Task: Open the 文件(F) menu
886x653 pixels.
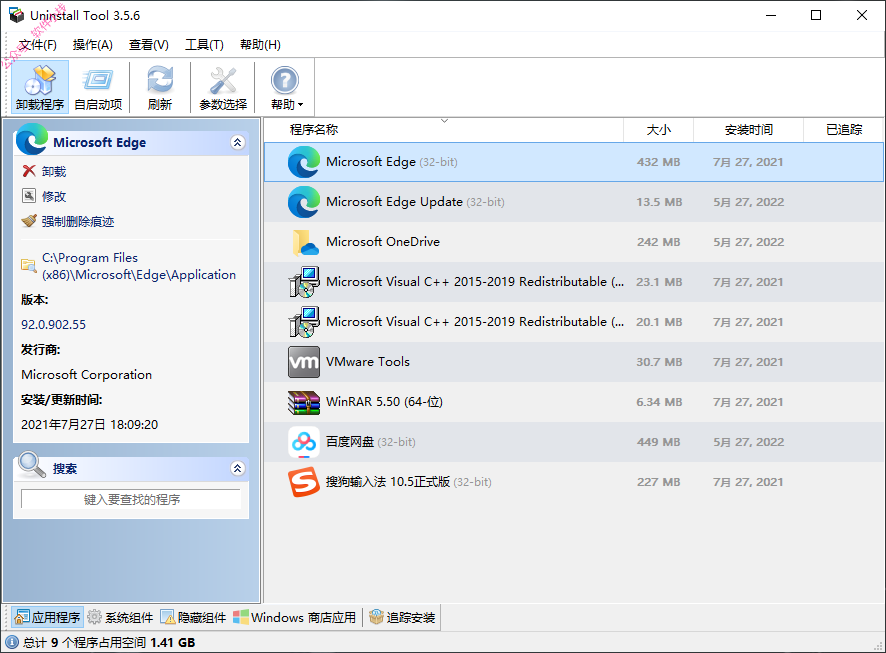Action: point(37,45)
